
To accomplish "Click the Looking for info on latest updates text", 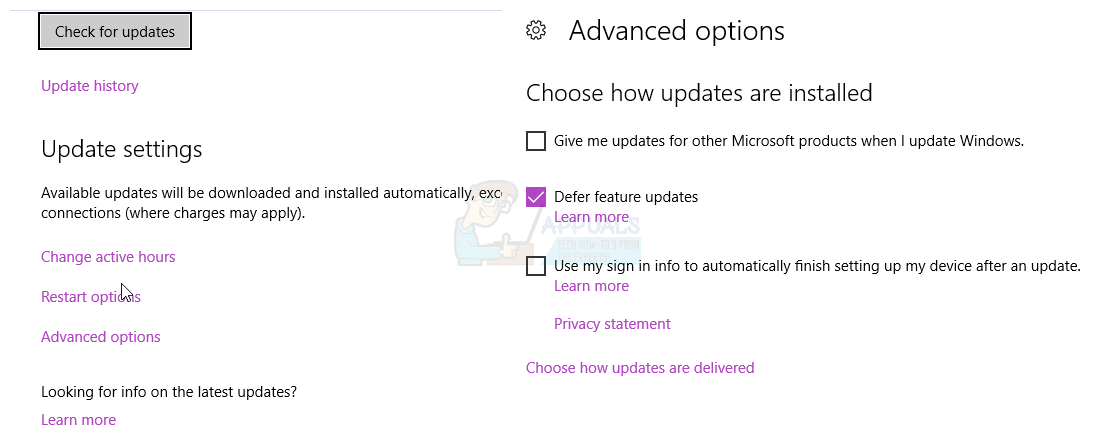I will tap(169, 391).
